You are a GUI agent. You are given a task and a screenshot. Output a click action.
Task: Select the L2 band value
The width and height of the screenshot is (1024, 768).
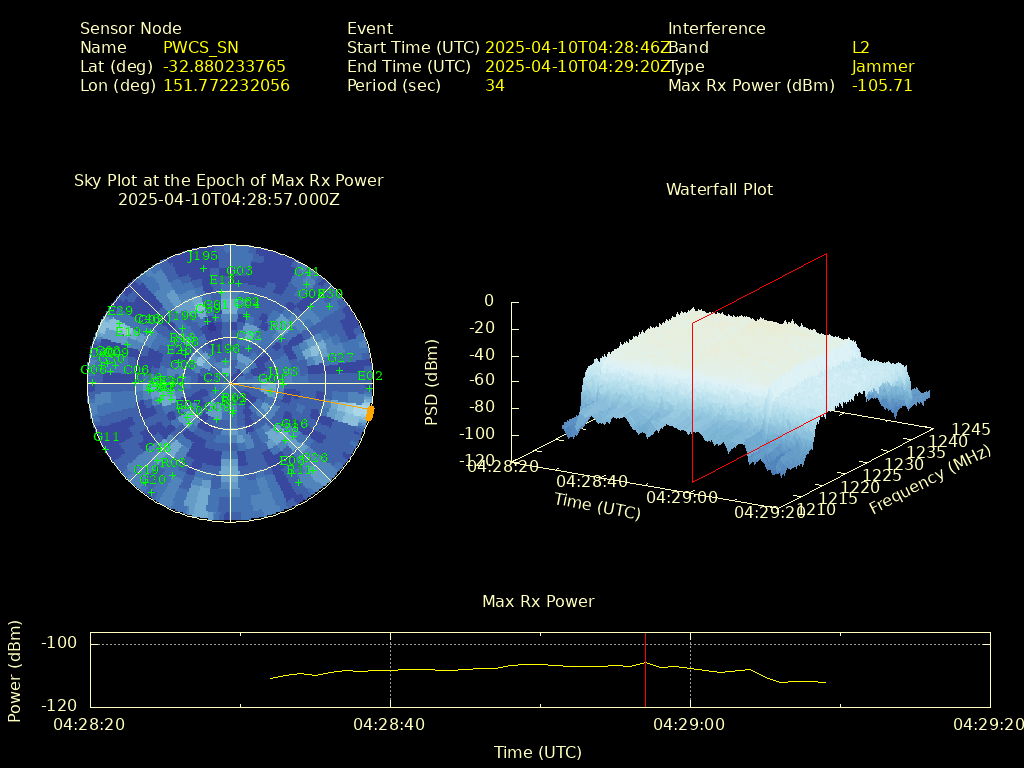pyautogui.click(x=860, y=48)
